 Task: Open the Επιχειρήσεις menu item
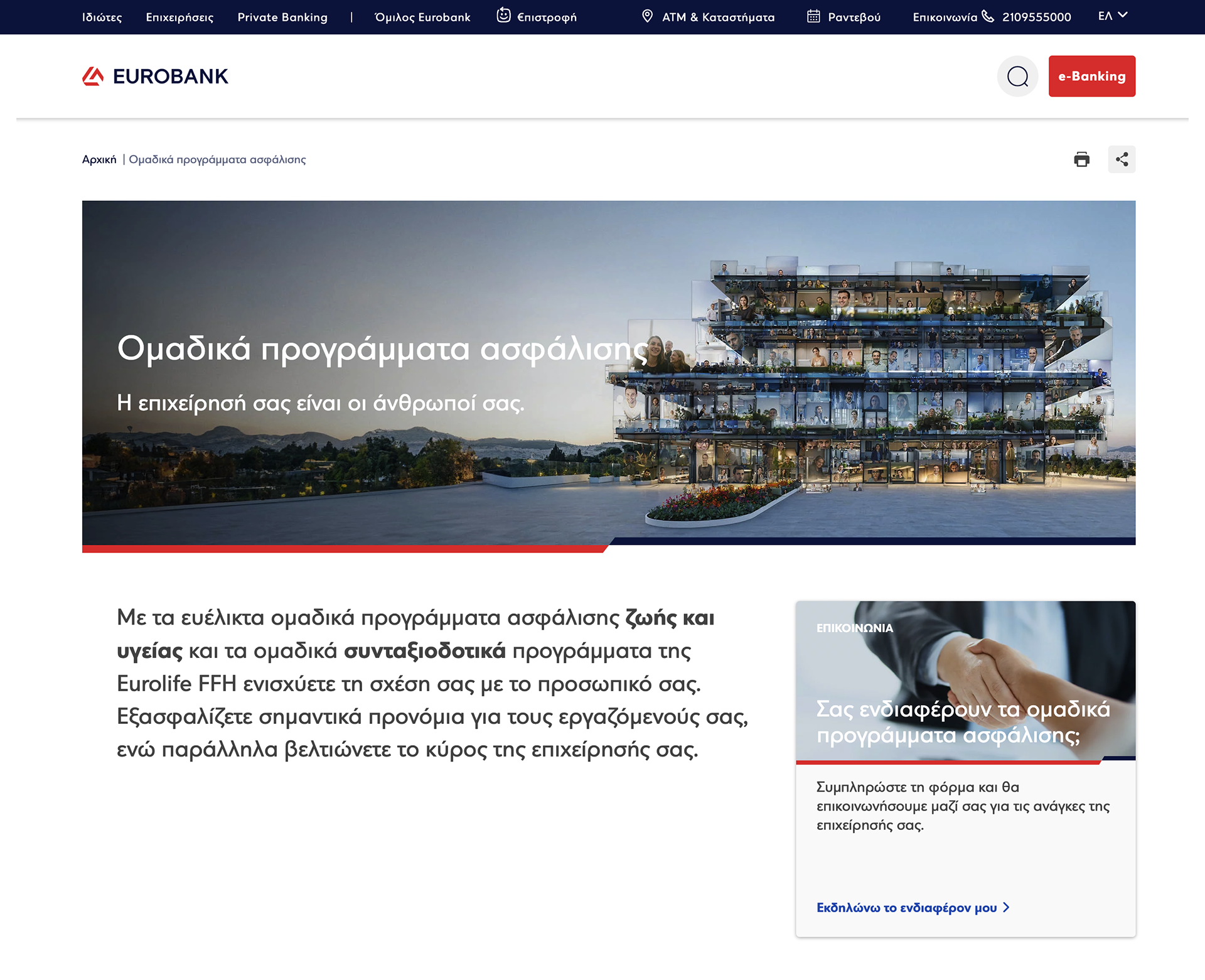179,17
